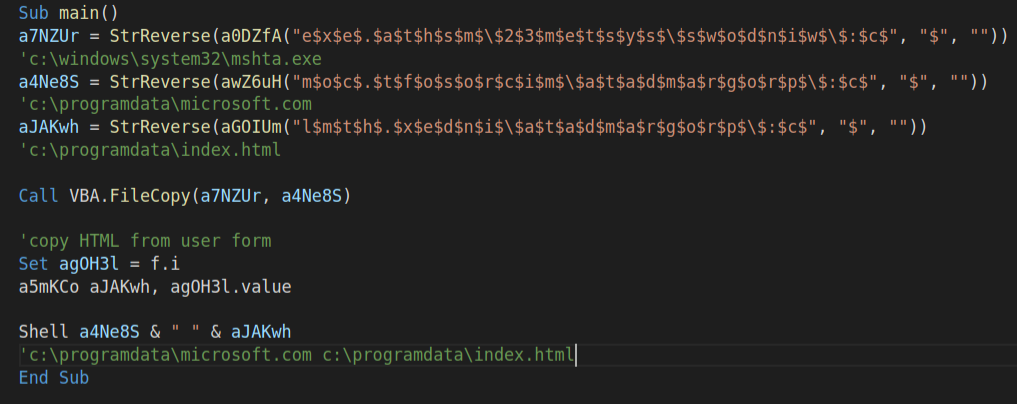Screen dimensions: 1017x404
Task: Click the comment 'copy HTML from user form
Action: [145, 241]
